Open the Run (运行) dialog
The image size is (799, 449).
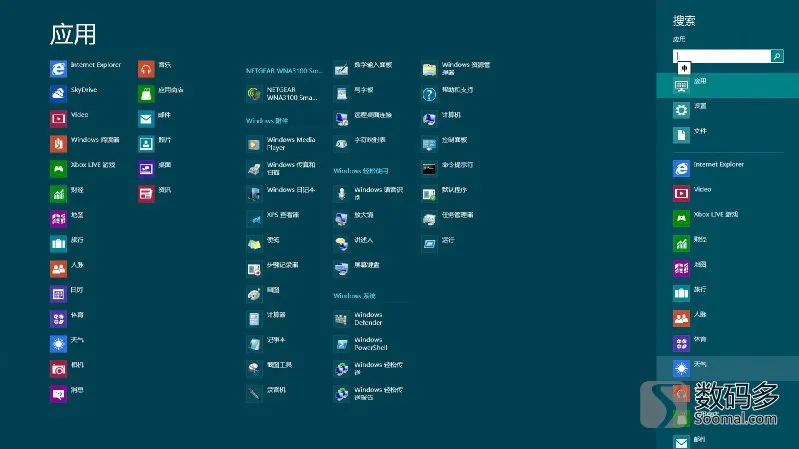438,244
